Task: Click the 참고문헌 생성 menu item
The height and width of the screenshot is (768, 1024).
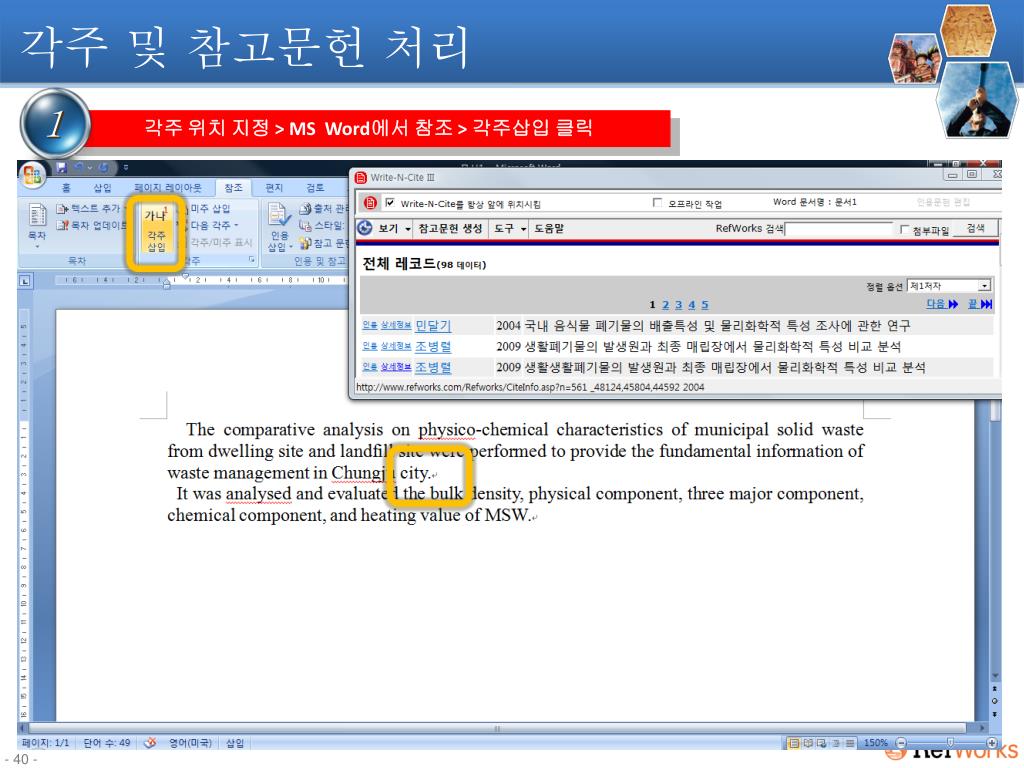Action: pyautogui.click(x=450, y=229)
